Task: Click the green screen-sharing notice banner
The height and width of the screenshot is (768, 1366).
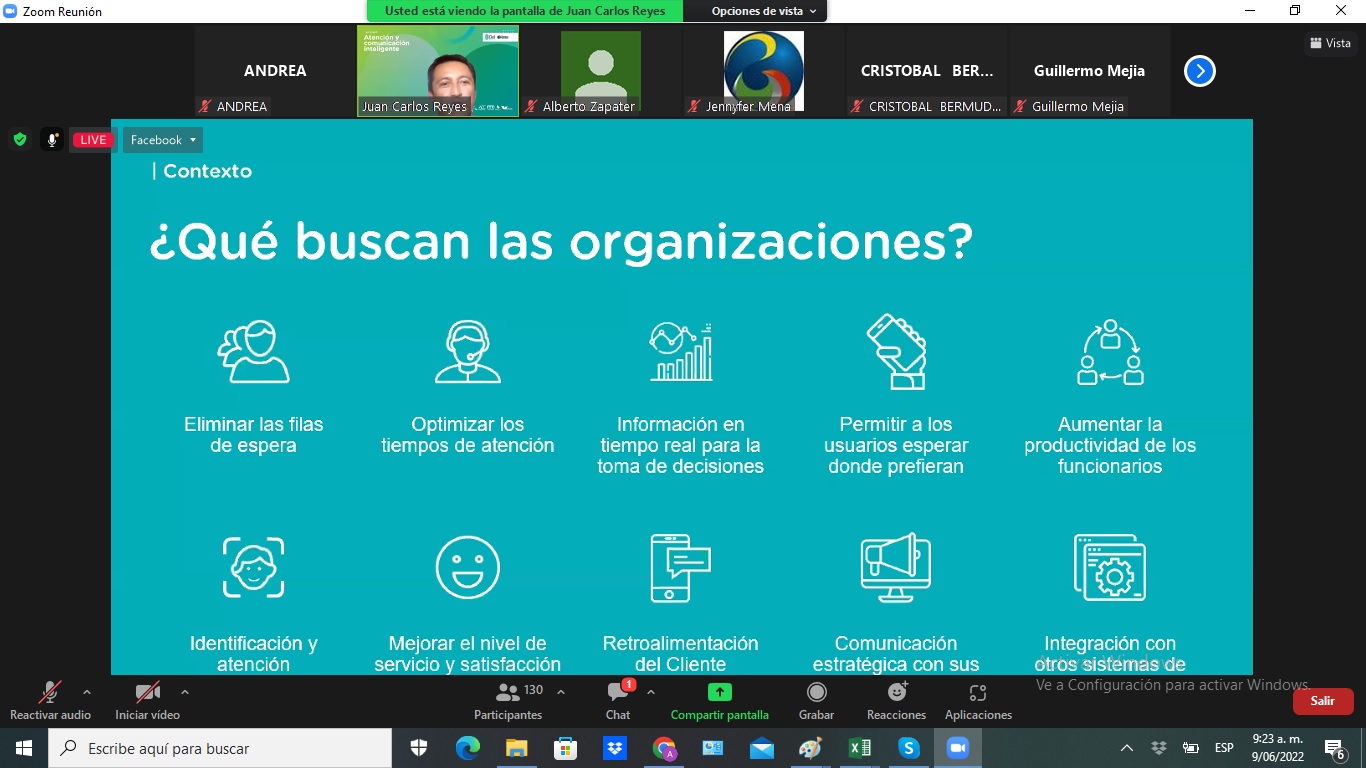Action: [x=525, y=11]
